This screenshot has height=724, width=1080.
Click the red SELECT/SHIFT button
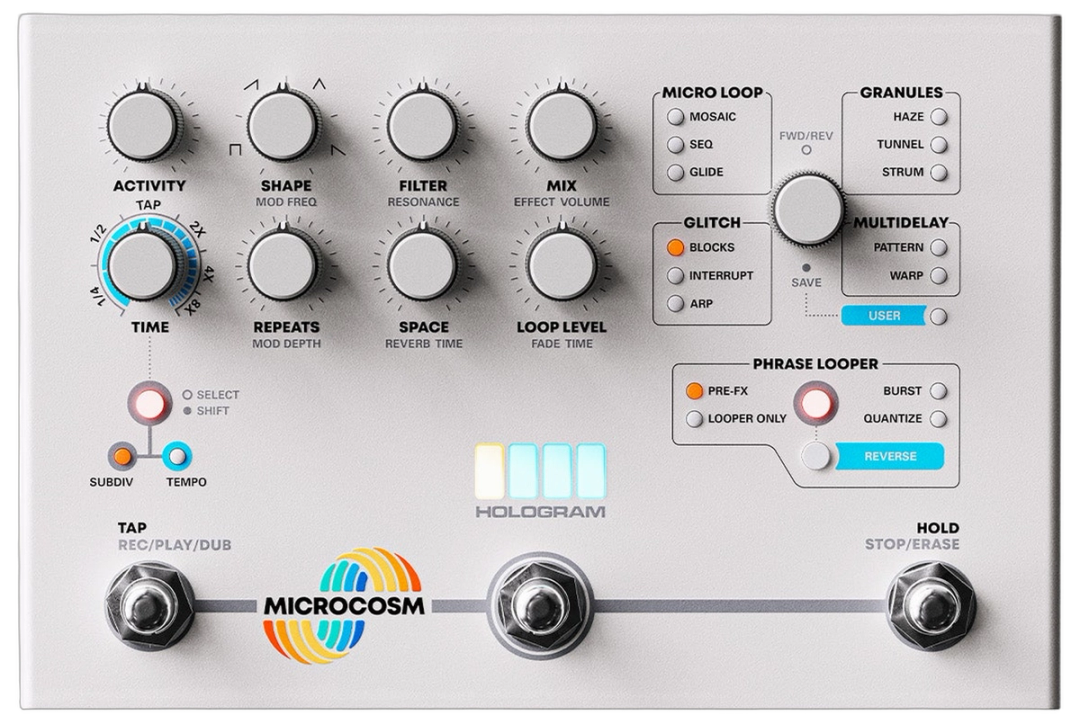click(x=149, y=403)
